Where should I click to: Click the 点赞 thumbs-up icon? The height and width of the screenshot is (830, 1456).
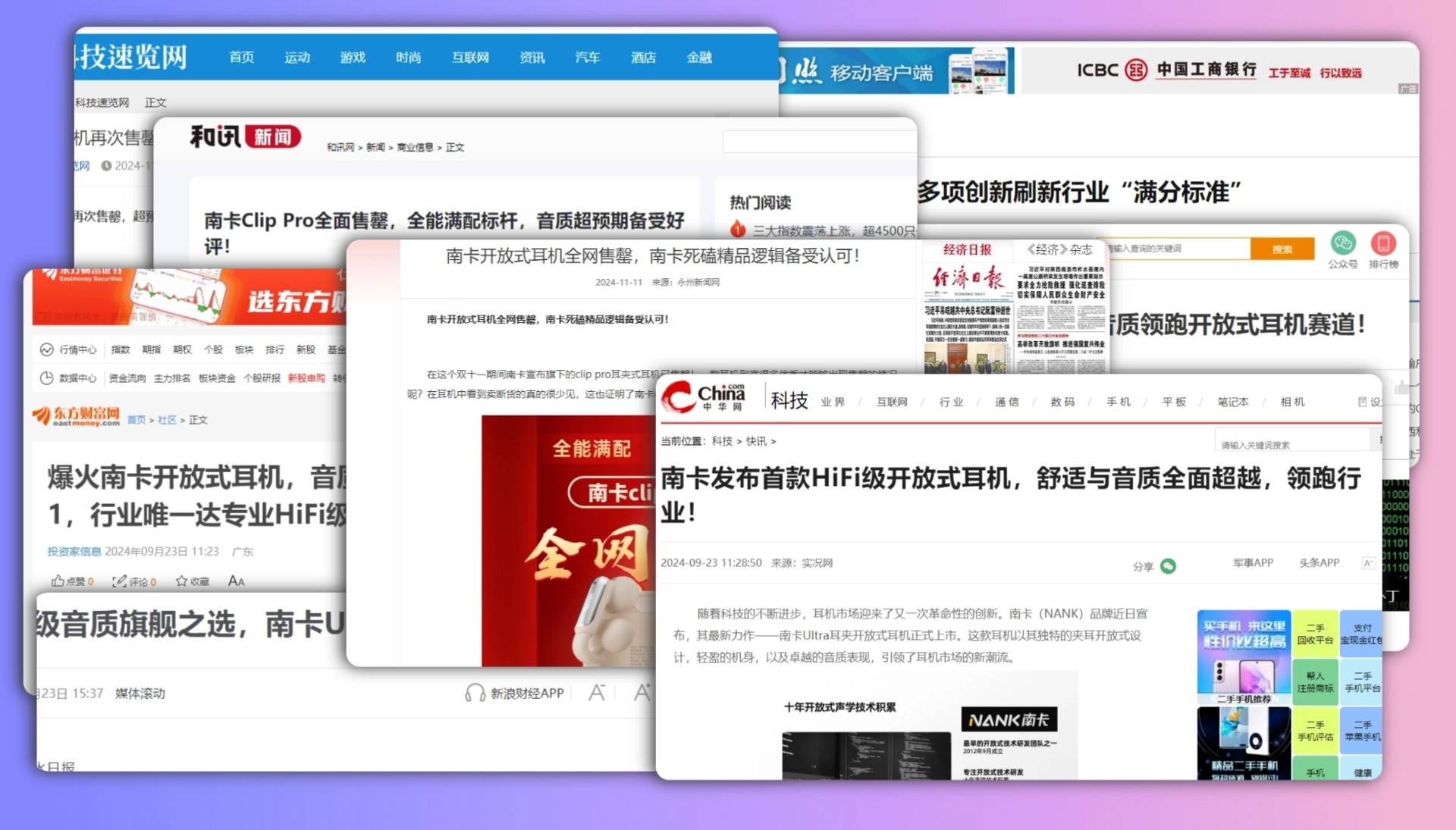[x=58, y=581]
